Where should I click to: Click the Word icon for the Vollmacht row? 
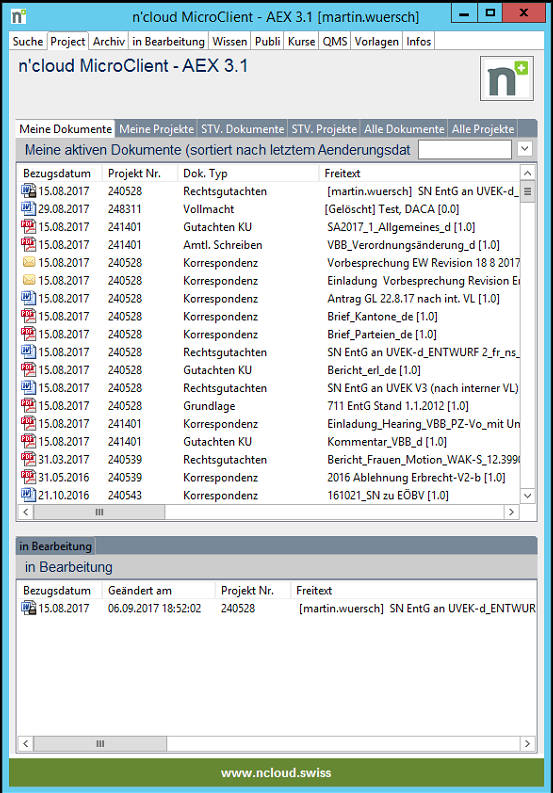[28, 208]
